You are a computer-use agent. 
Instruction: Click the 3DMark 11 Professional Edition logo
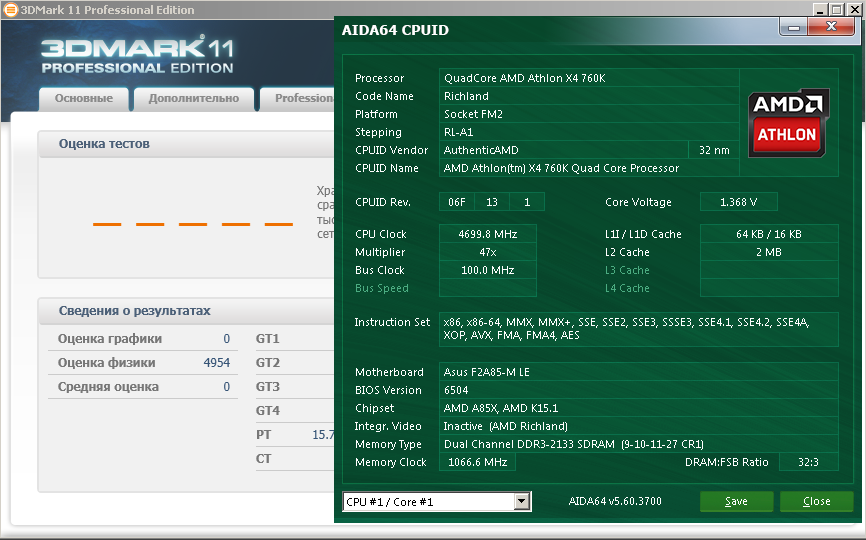(x=138, y=55)
